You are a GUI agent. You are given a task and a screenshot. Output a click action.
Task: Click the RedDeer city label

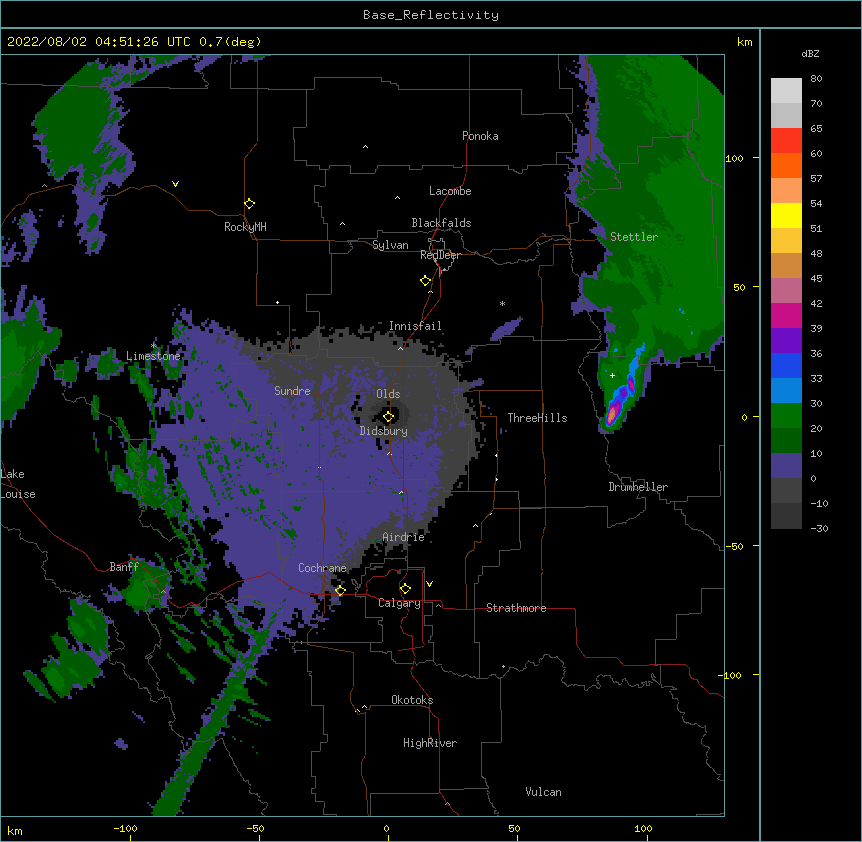point(440,255)
